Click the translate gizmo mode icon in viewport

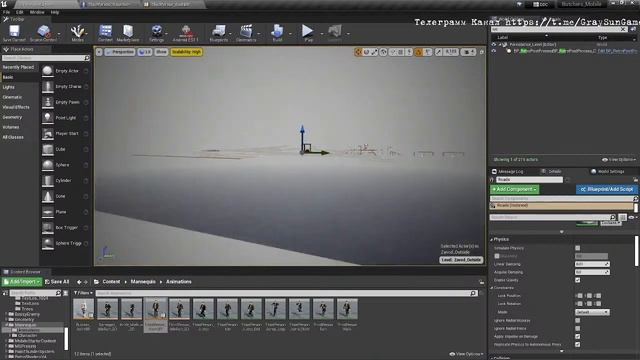358,52
